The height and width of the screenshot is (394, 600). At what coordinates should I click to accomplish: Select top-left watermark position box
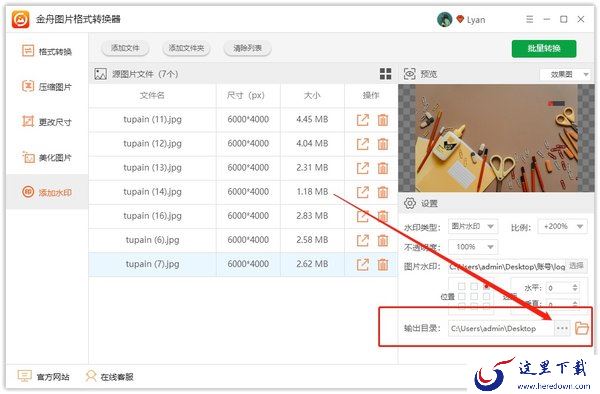pos(462,286)
